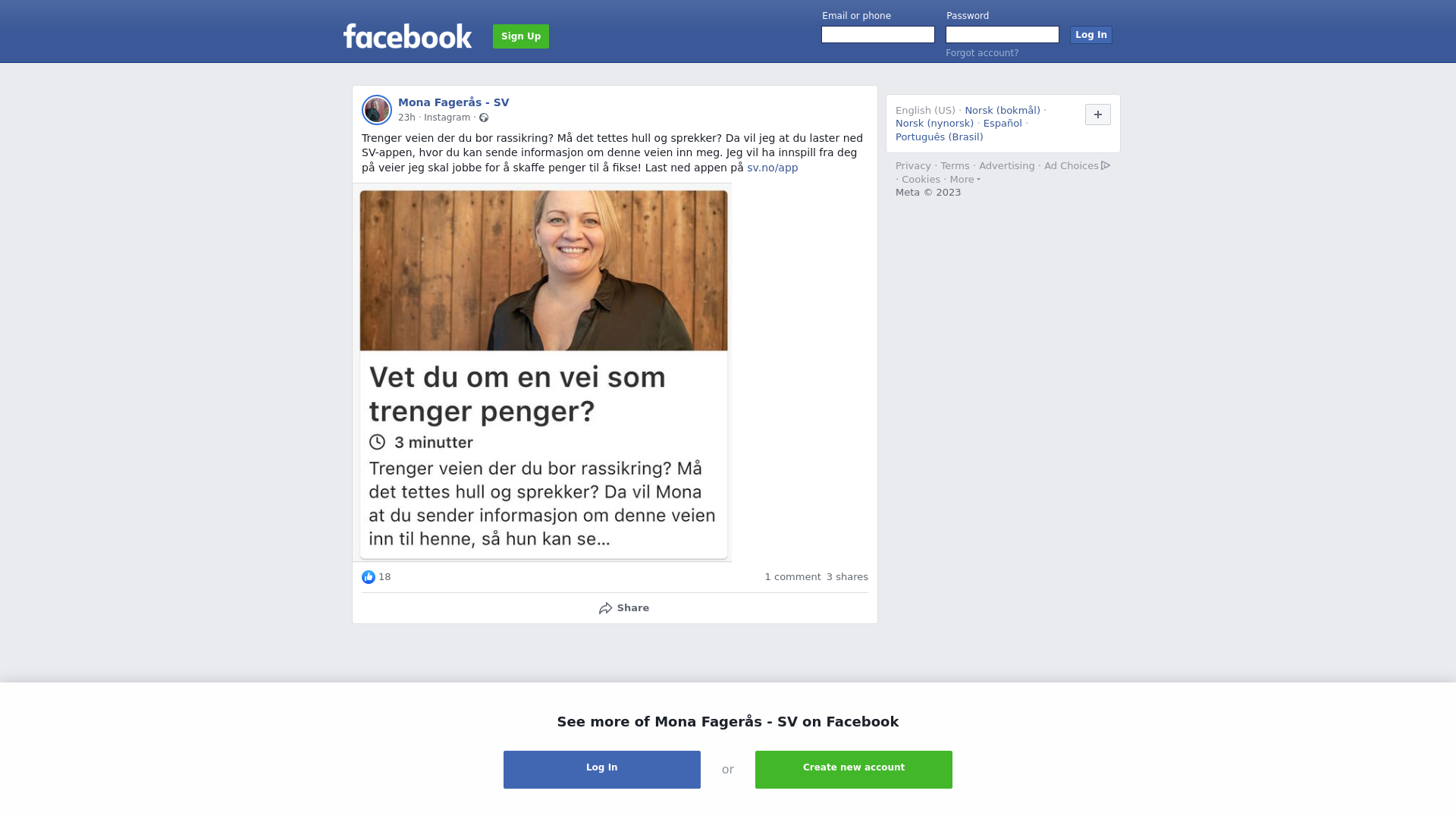Image resolution: width=1456 pixels, height=819 pixels.
Task: Click Create new account button
Action: tap(854, 770)
